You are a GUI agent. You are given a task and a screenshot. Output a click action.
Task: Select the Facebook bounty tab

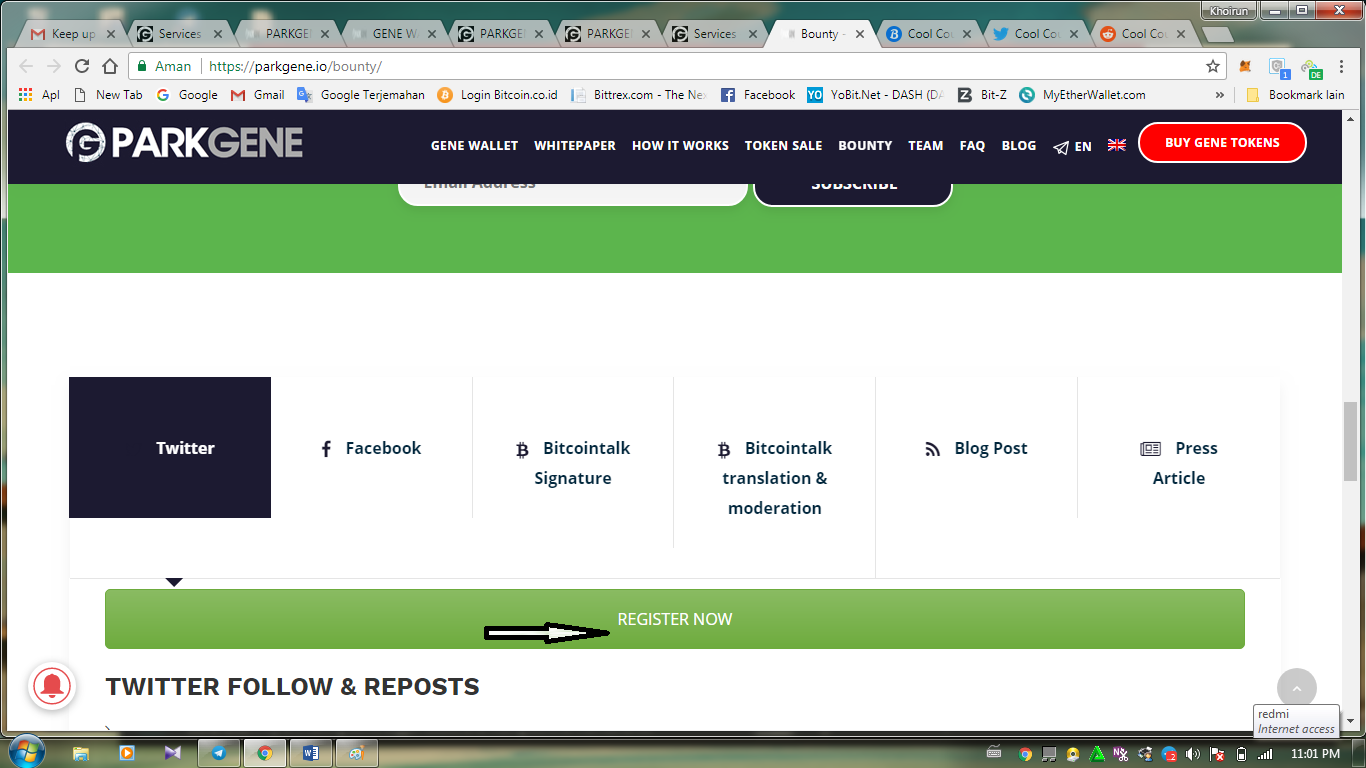(x=371, y=448)
